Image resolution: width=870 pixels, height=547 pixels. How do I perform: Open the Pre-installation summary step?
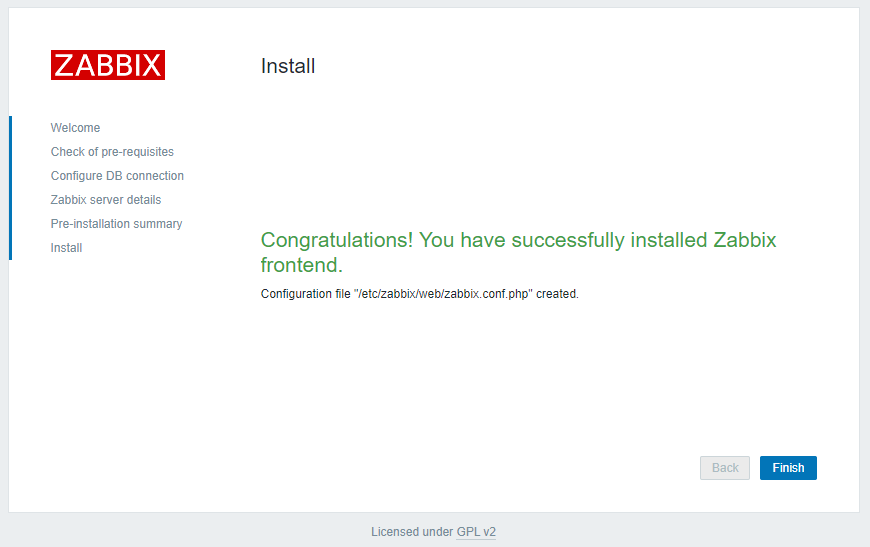(116, 224)
